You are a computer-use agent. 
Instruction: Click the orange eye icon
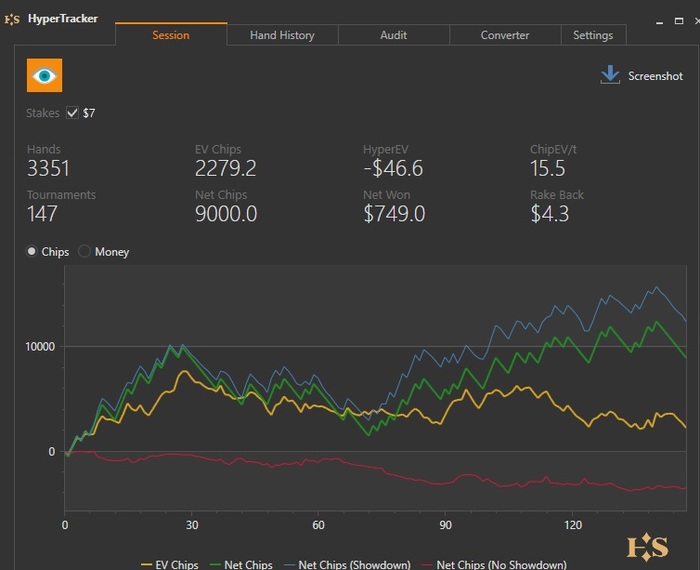44,76
